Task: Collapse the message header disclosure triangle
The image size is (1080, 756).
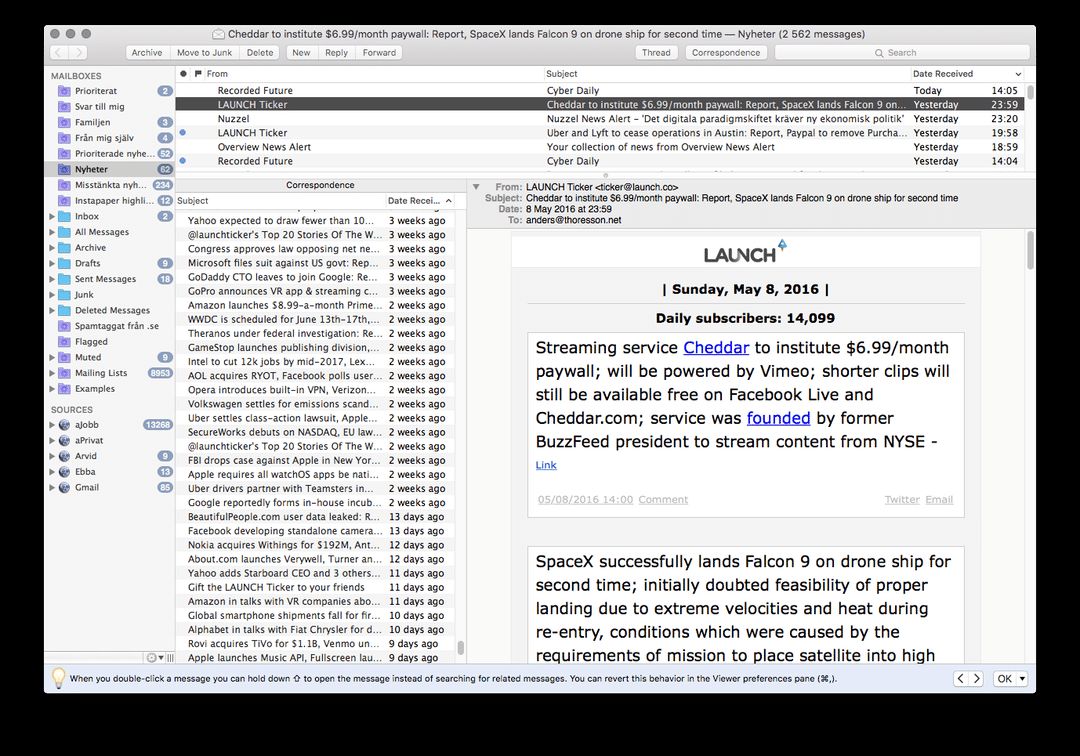Action: (476, 187)
